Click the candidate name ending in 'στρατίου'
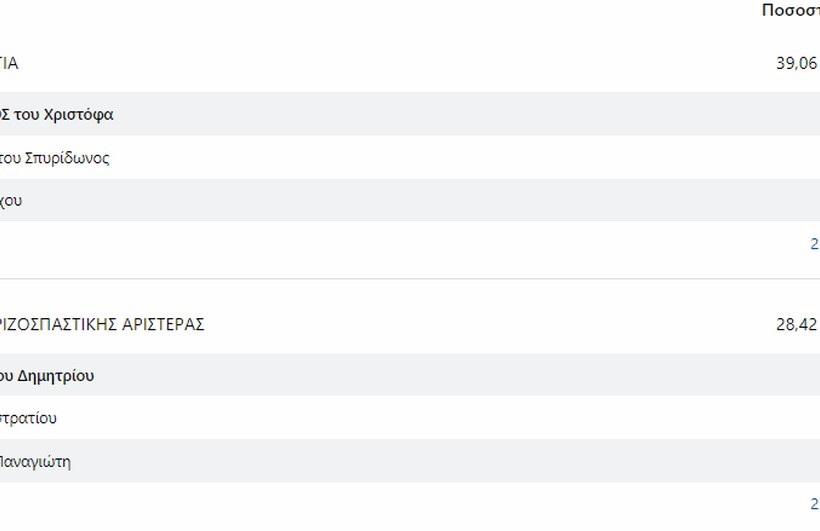 28,418
